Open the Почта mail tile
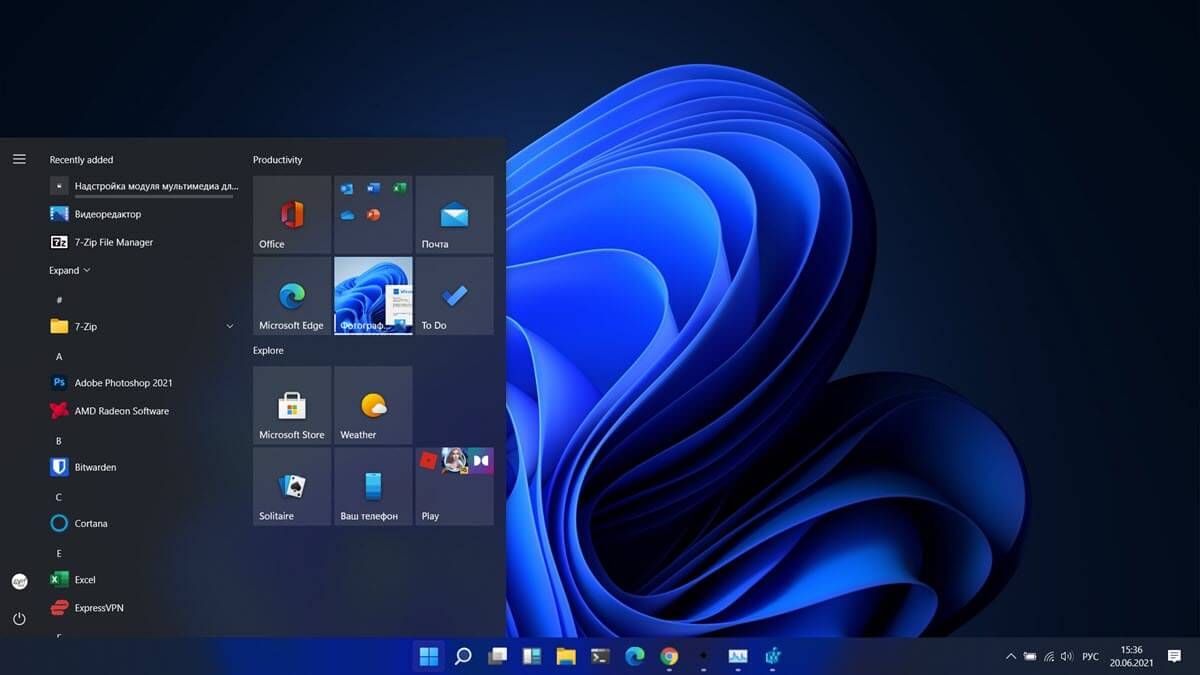 [x=454, y=215]
